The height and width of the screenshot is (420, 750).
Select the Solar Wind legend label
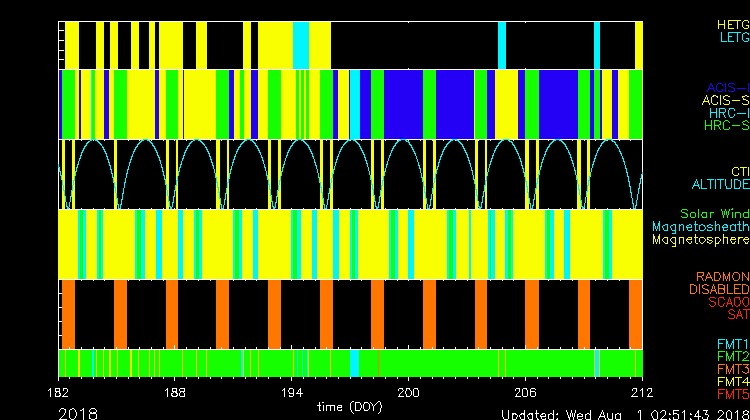(714, 214)
